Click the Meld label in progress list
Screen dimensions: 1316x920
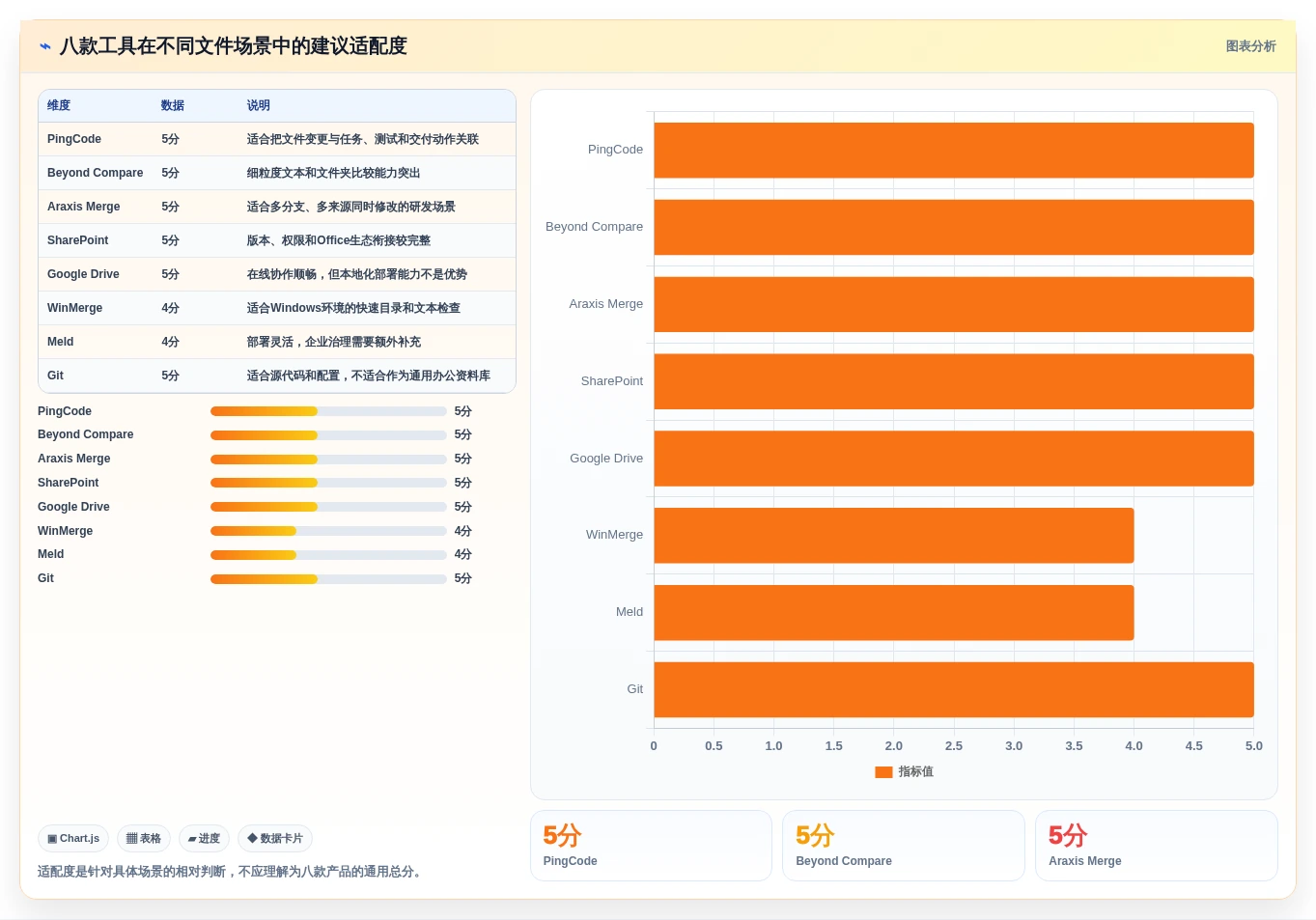point(50,555)
